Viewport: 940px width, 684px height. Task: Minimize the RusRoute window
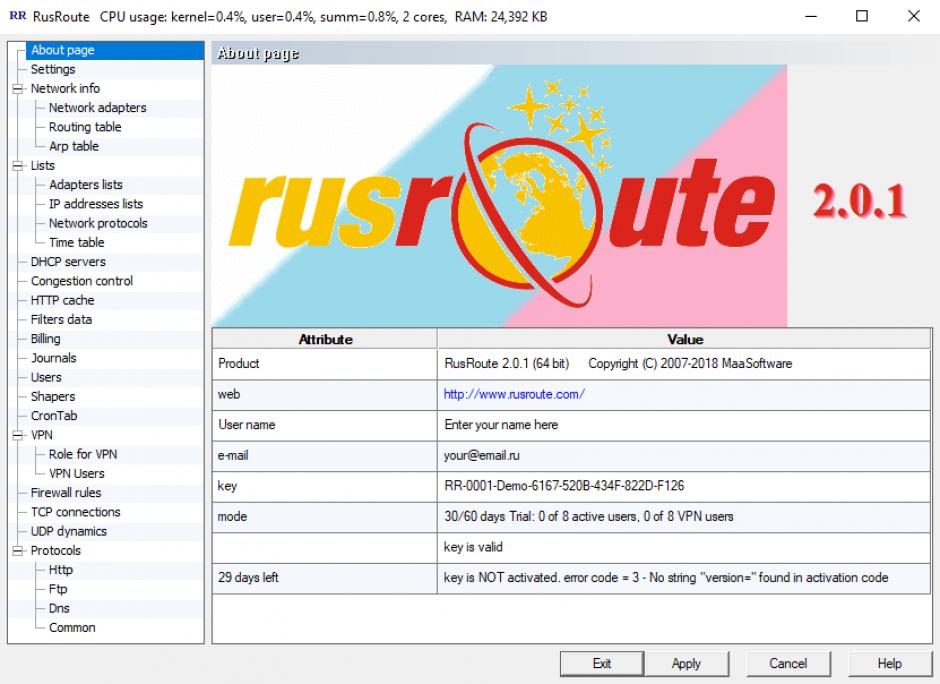pos(811,16)
